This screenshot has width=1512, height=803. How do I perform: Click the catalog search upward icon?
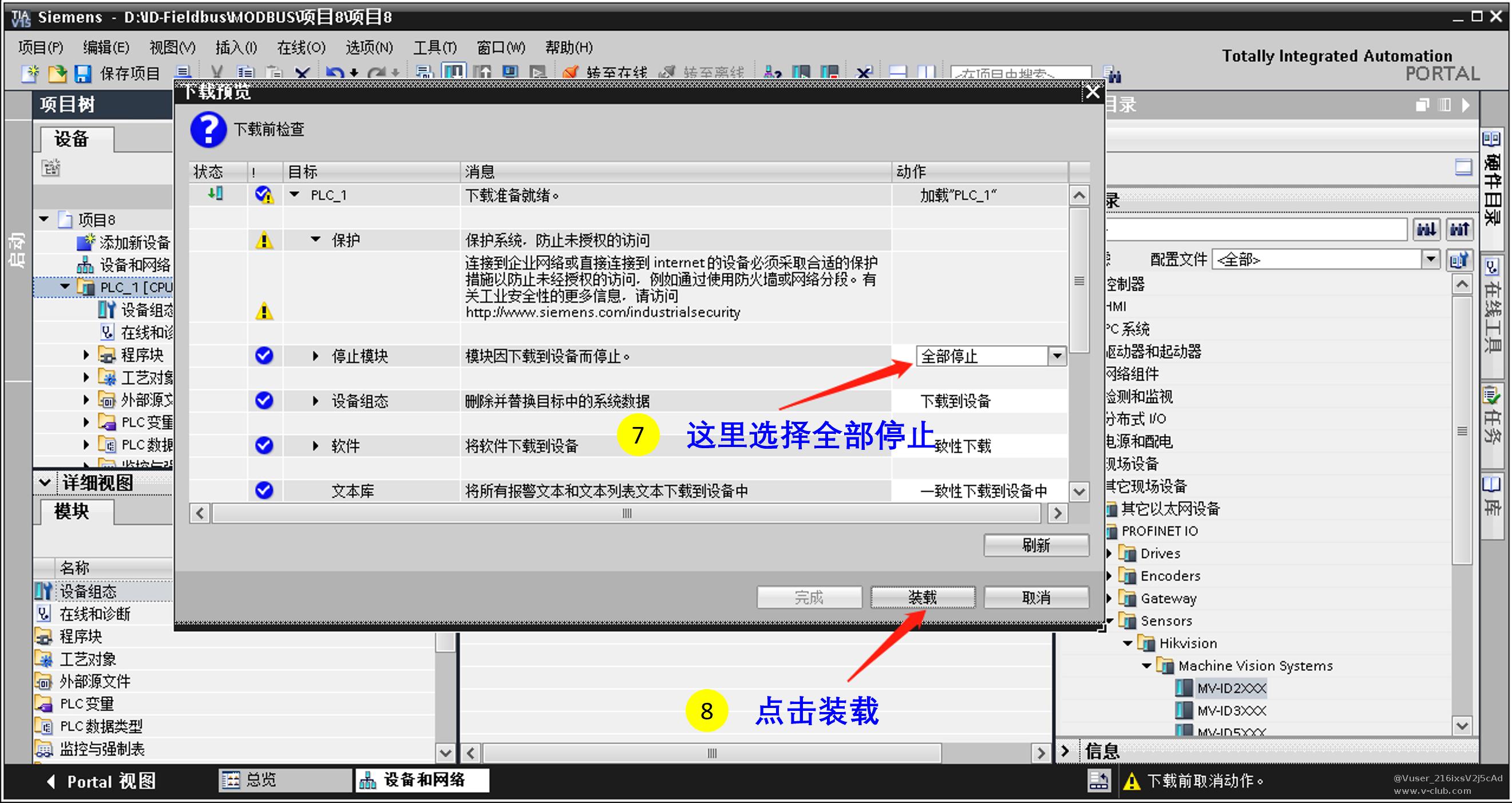coord(1460,229)
